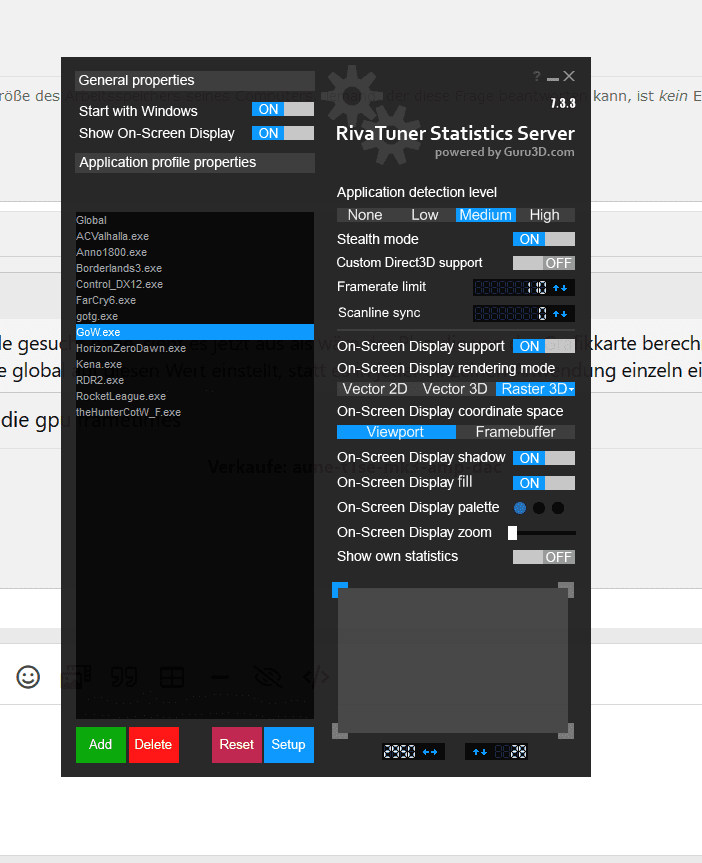Toggle Show On-Screen Display switch
702x863 pixels.
283,133
